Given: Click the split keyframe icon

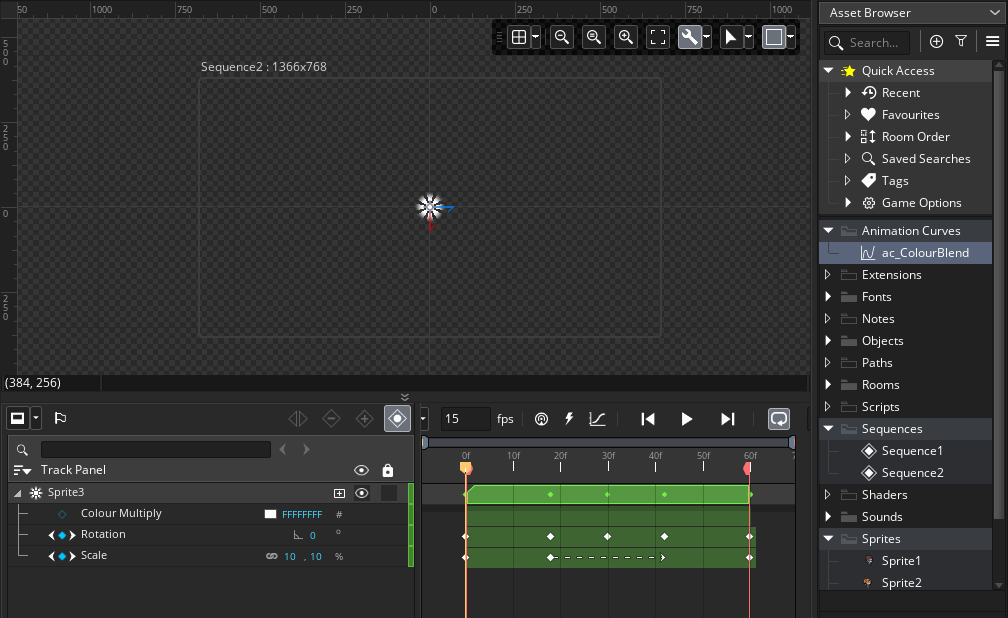Looking at the screenshot, I should (x=298, y=419).
